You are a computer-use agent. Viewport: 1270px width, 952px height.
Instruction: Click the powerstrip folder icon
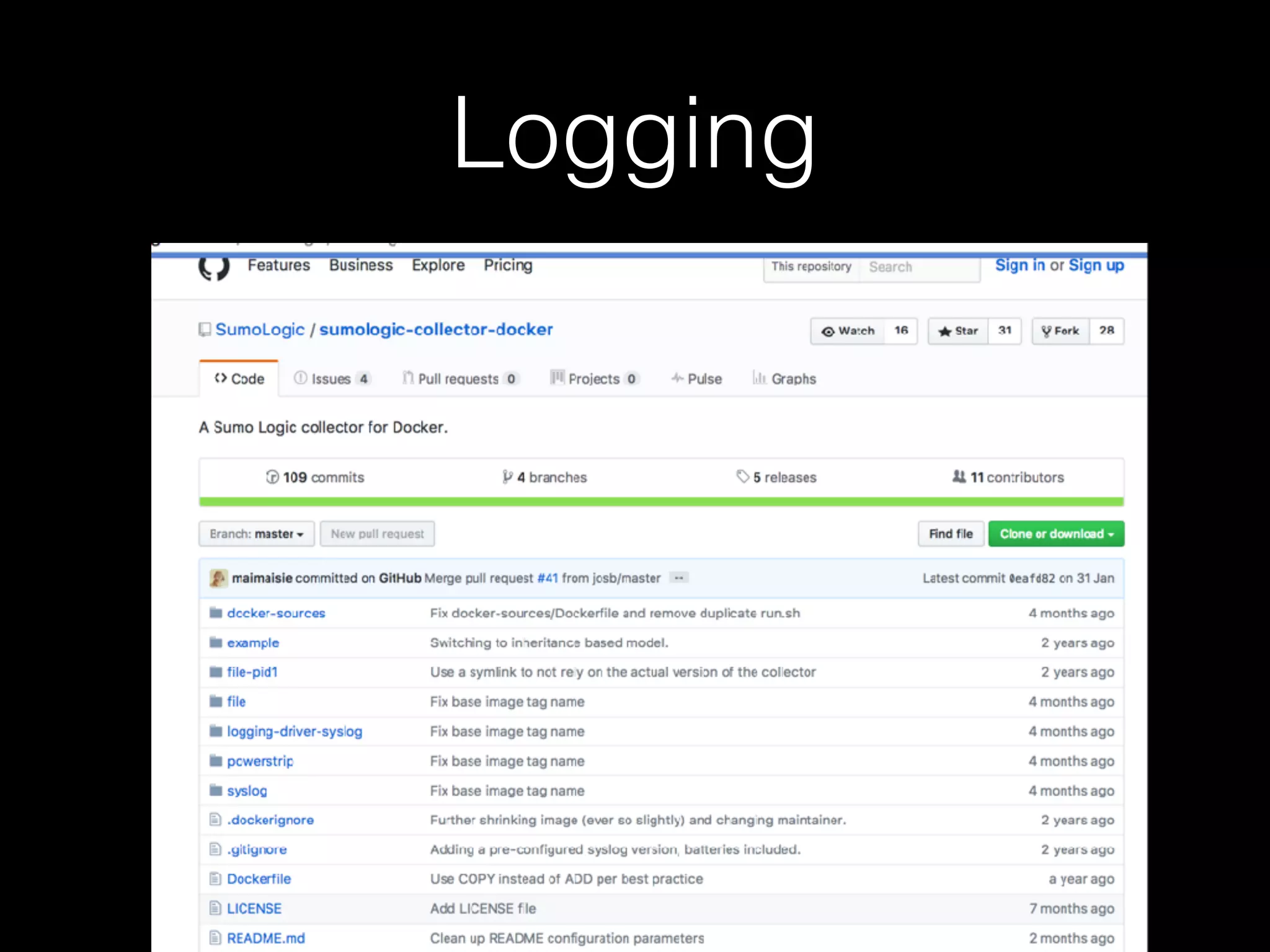216,760
